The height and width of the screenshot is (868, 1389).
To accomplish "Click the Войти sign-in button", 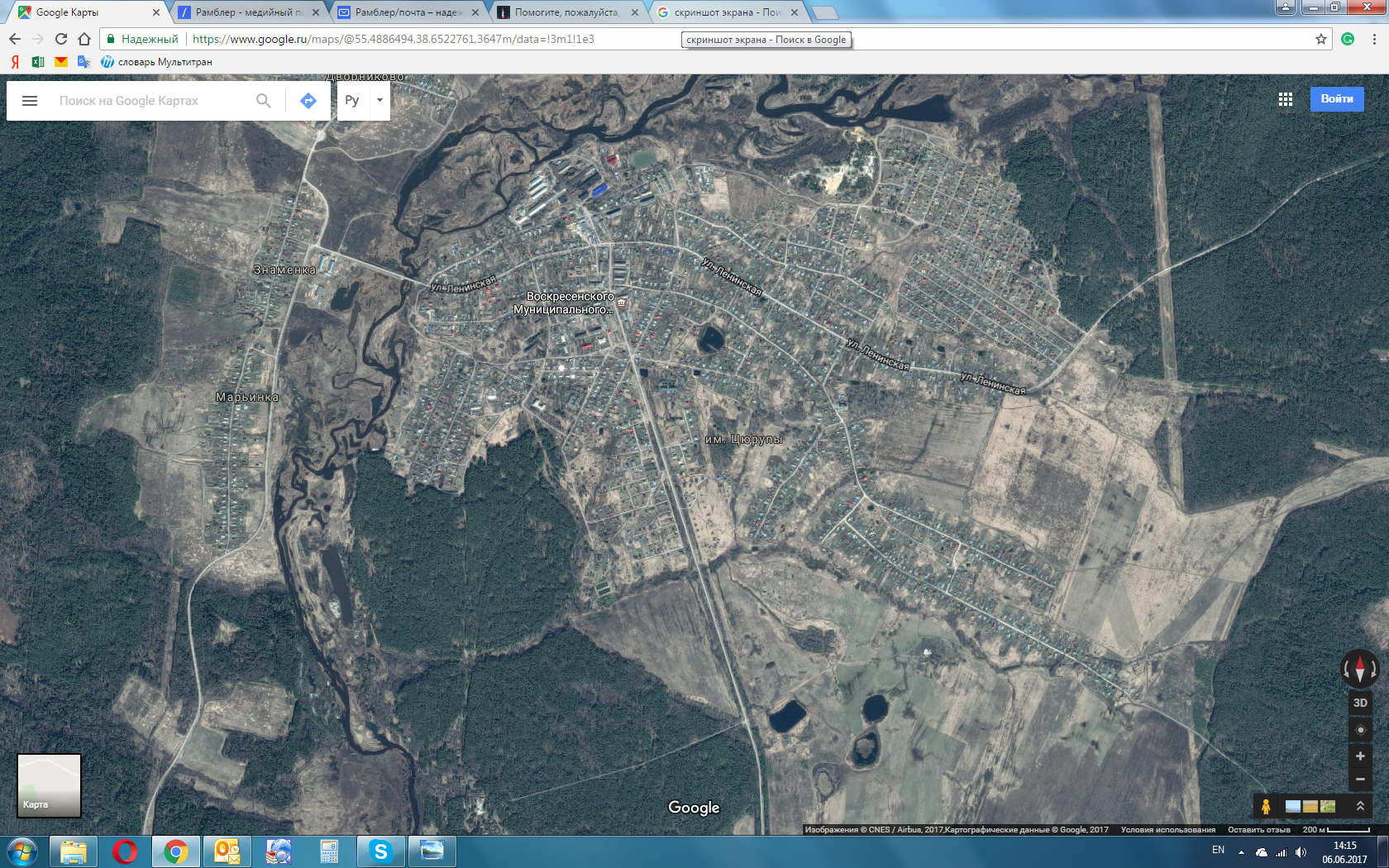I will [x=1337, y=99].
